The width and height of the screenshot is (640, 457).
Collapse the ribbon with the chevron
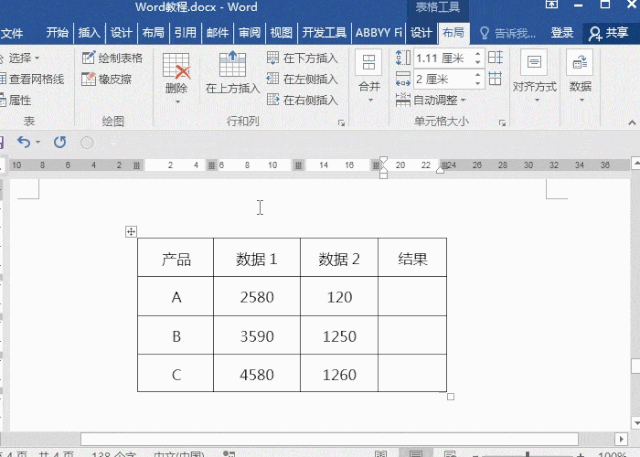tap(632, 122)
